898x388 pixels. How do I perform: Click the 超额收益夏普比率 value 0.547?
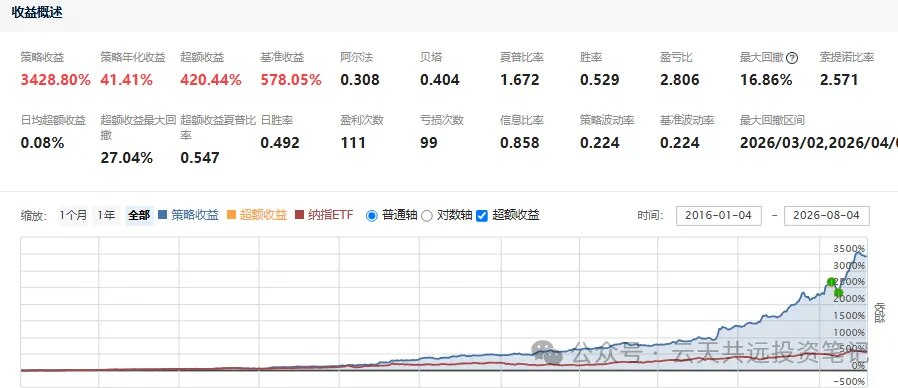coord(200,158)
